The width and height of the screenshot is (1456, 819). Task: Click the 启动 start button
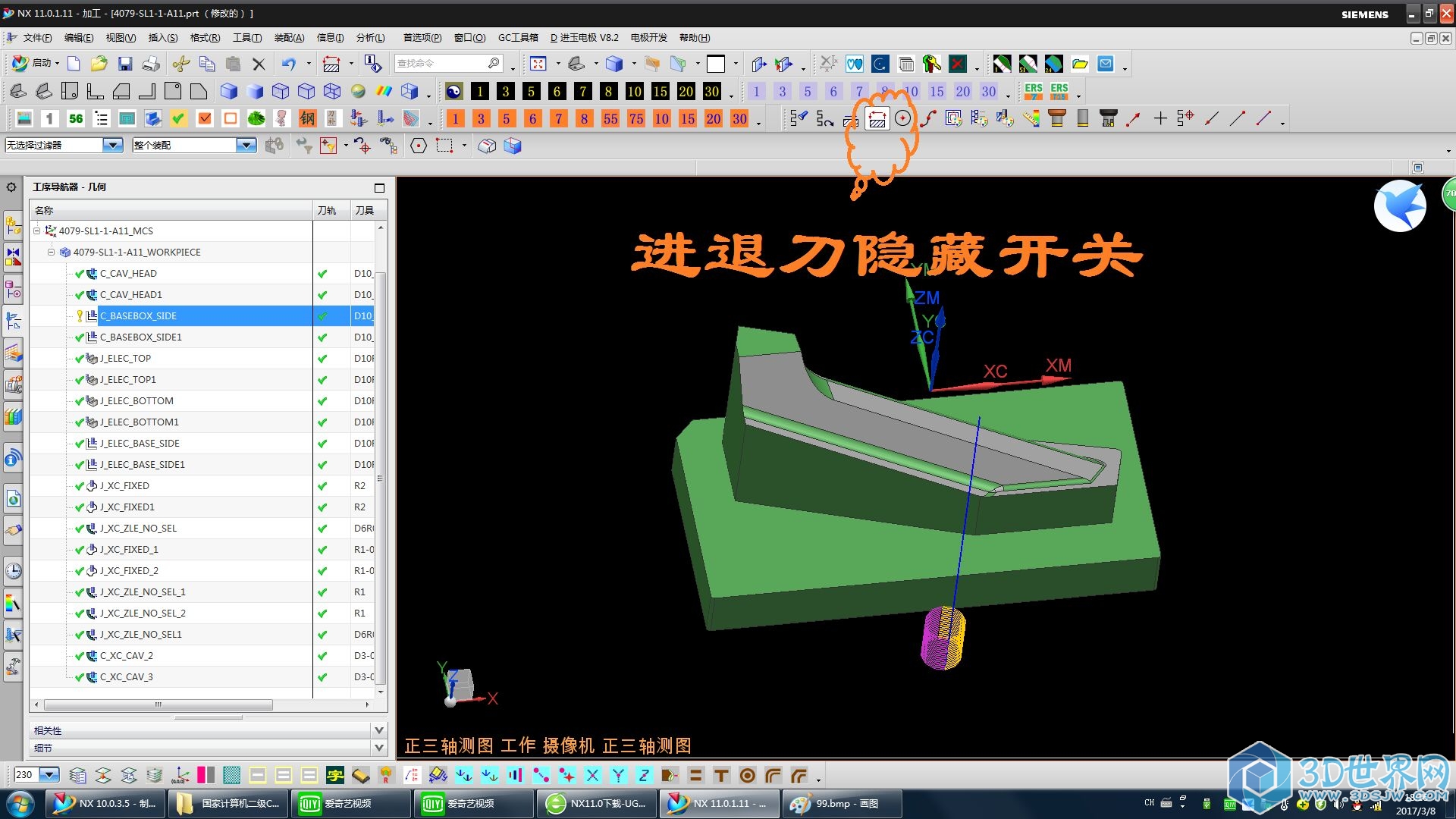click(x=33, y=63)
